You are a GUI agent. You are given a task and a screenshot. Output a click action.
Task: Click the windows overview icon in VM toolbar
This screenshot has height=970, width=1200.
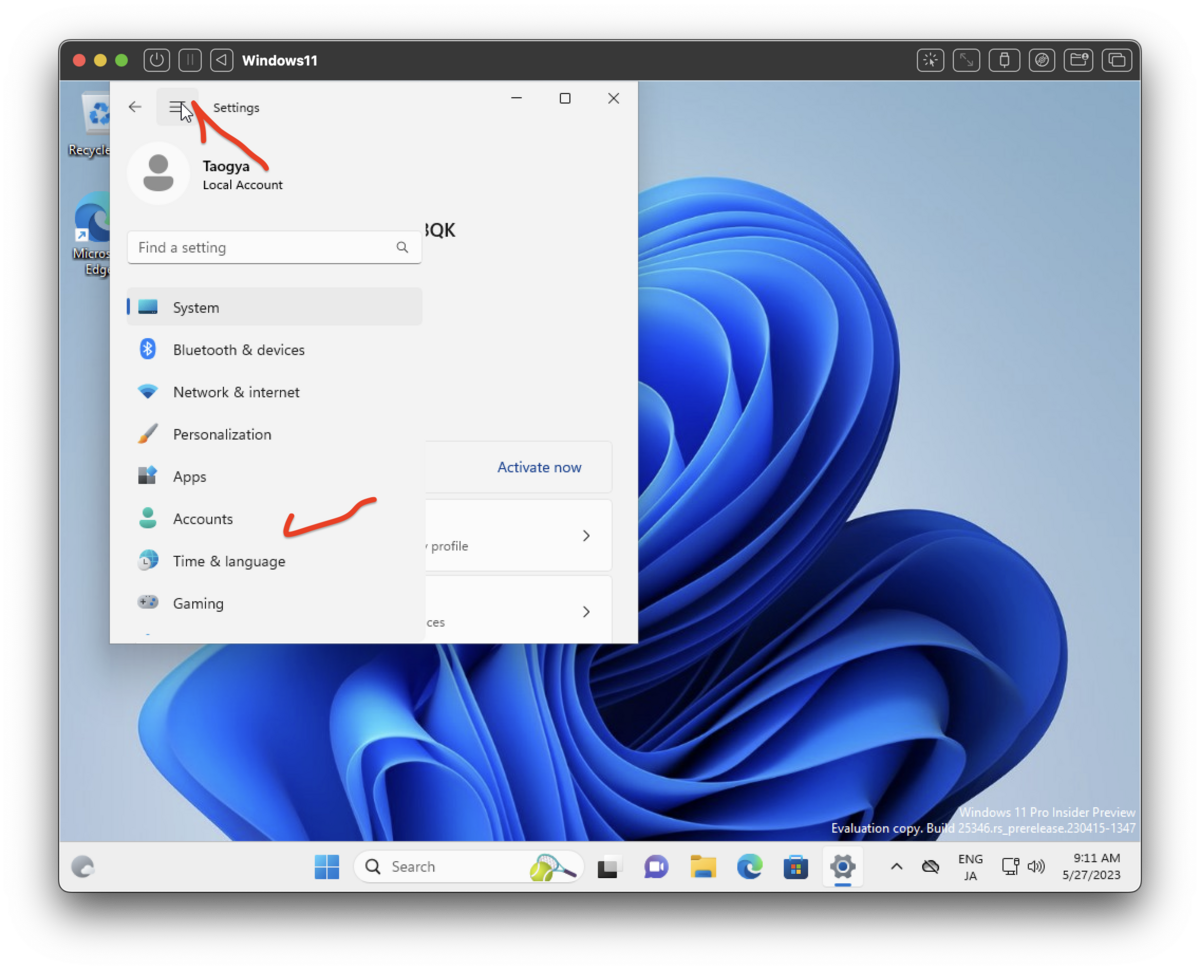(x=1116, y=60)
